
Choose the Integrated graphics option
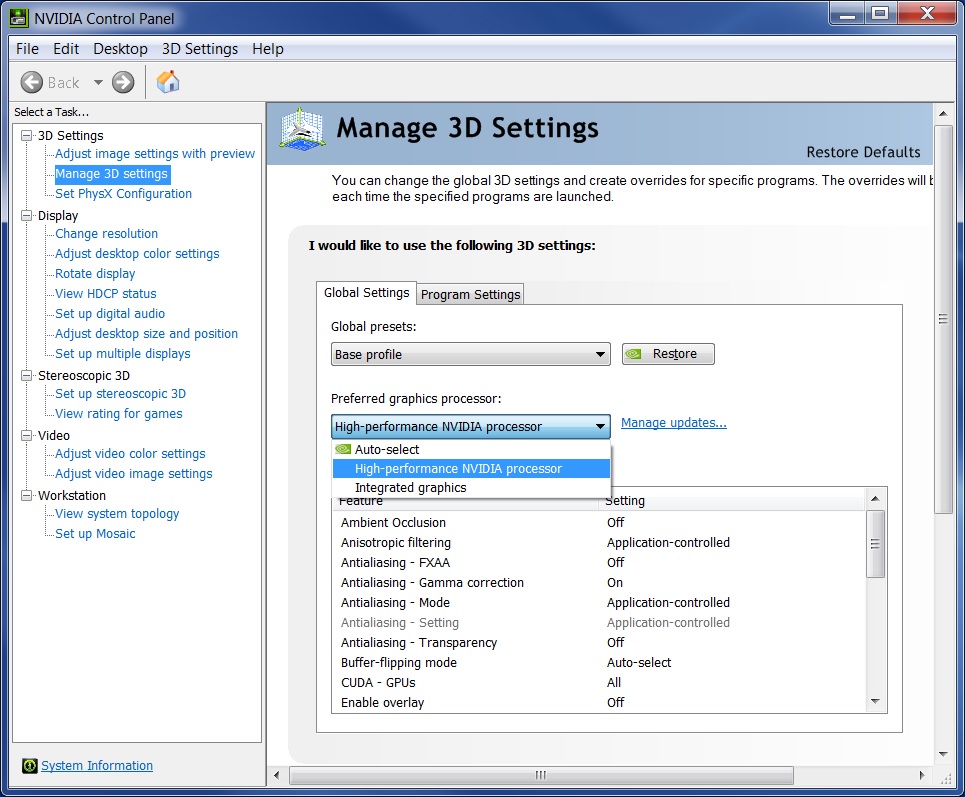[x=410, y=488]
